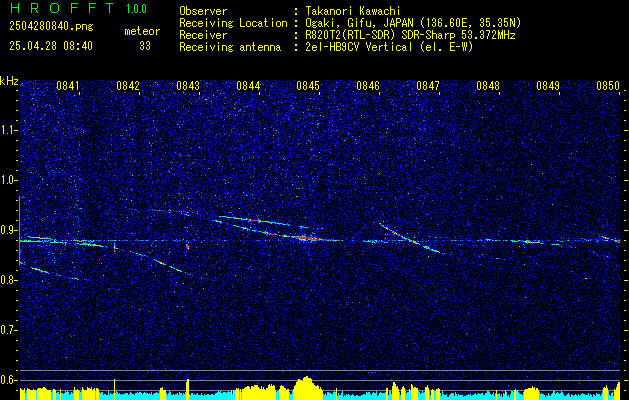Click the version number 1.0.0
This screenshot has height=400, width=629.
(136, 9)
